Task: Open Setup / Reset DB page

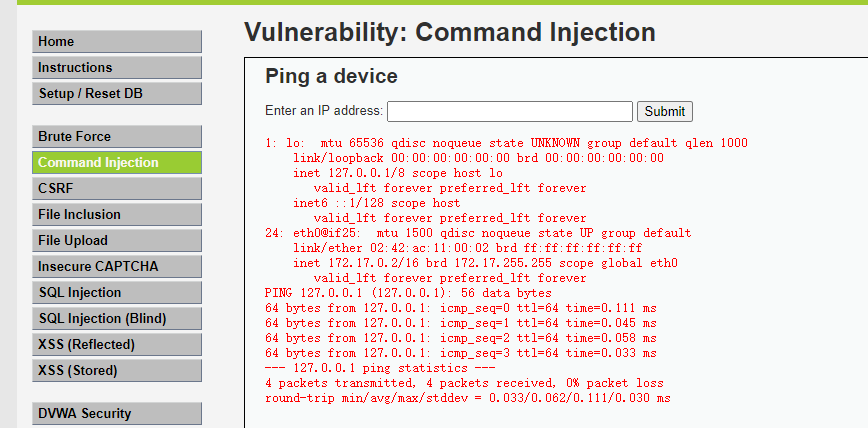Action: click(x=116, y=93)
